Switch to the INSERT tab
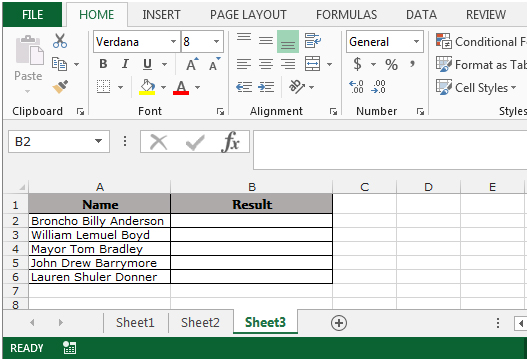This screenshot has width=529, height=361. click(x=161, y=15)
